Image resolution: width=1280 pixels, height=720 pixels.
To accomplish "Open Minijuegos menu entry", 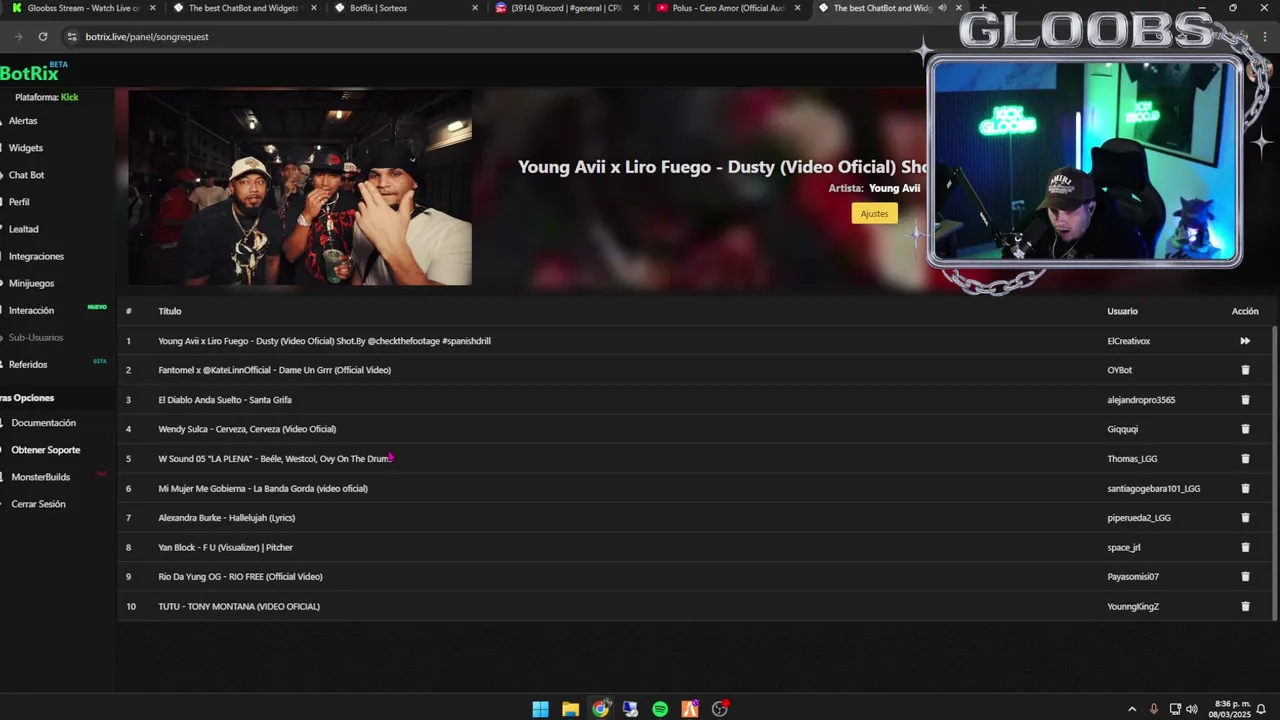I will [x=31, y=284].
